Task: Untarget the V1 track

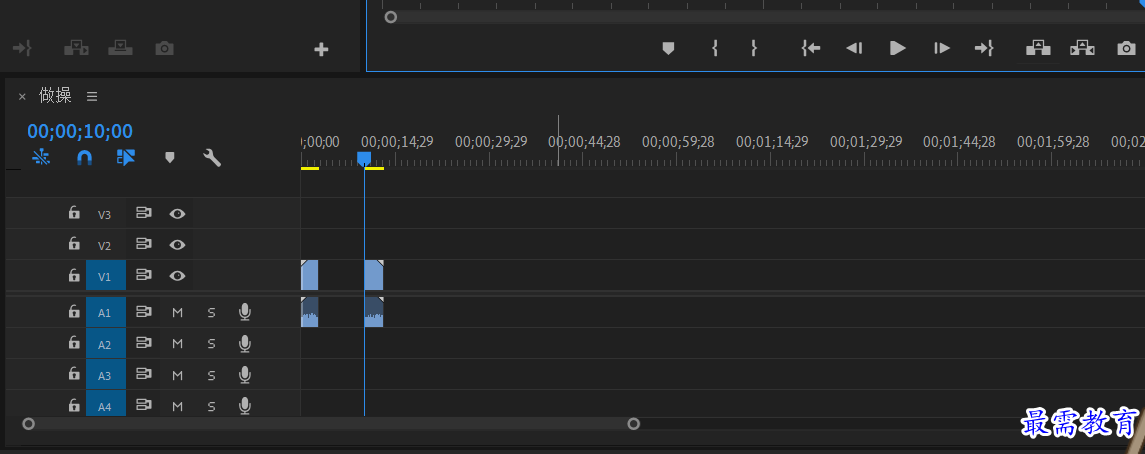Action: coord(105,276)
